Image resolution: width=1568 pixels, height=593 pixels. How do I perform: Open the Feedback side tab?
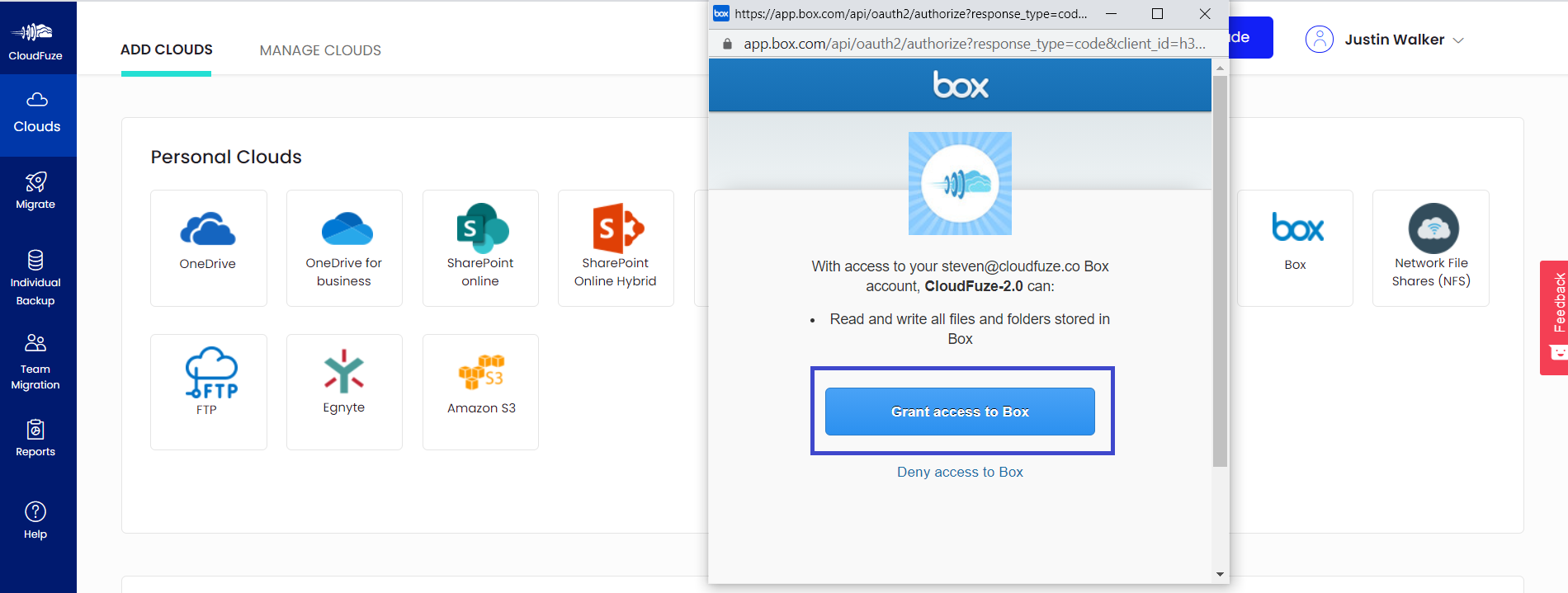[x=1554, y=318]
